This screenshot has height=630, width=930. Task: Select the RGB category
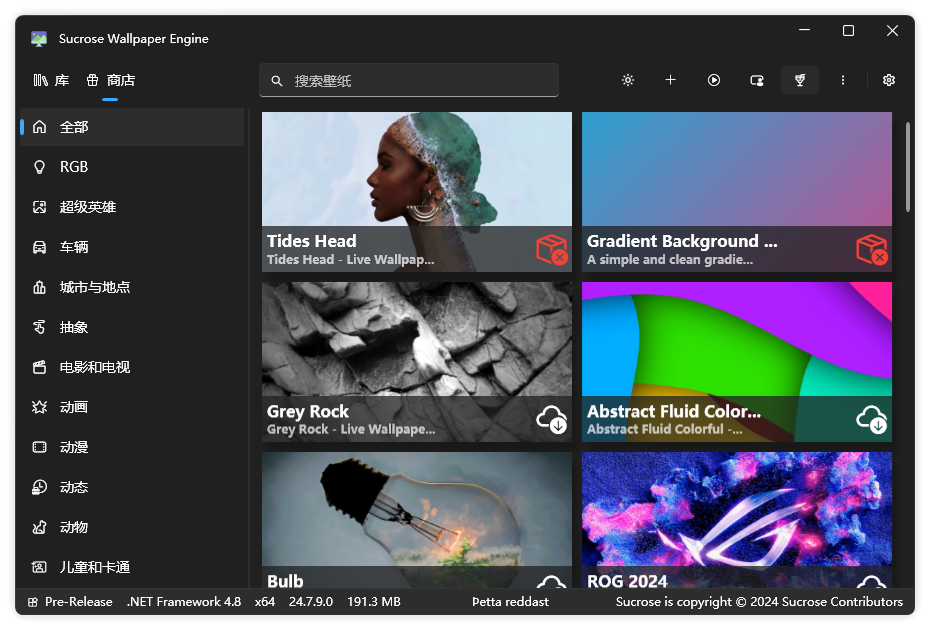(x=132, y=167)
